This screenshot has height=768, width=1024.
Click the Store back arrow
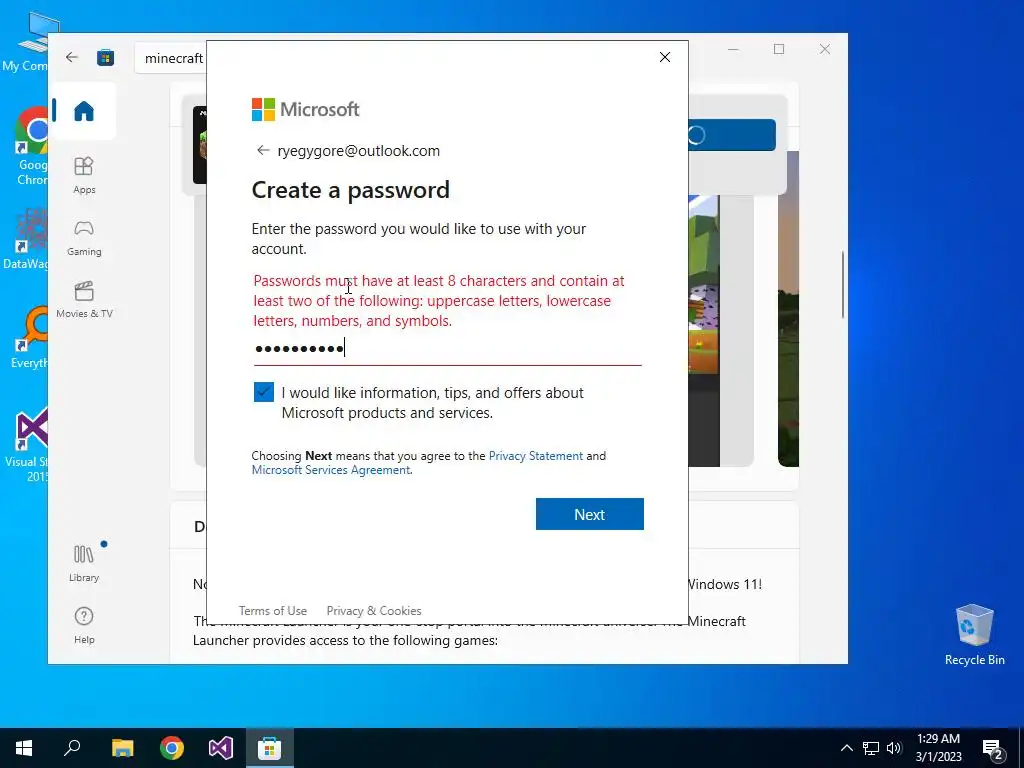click(x=72, y=57)
